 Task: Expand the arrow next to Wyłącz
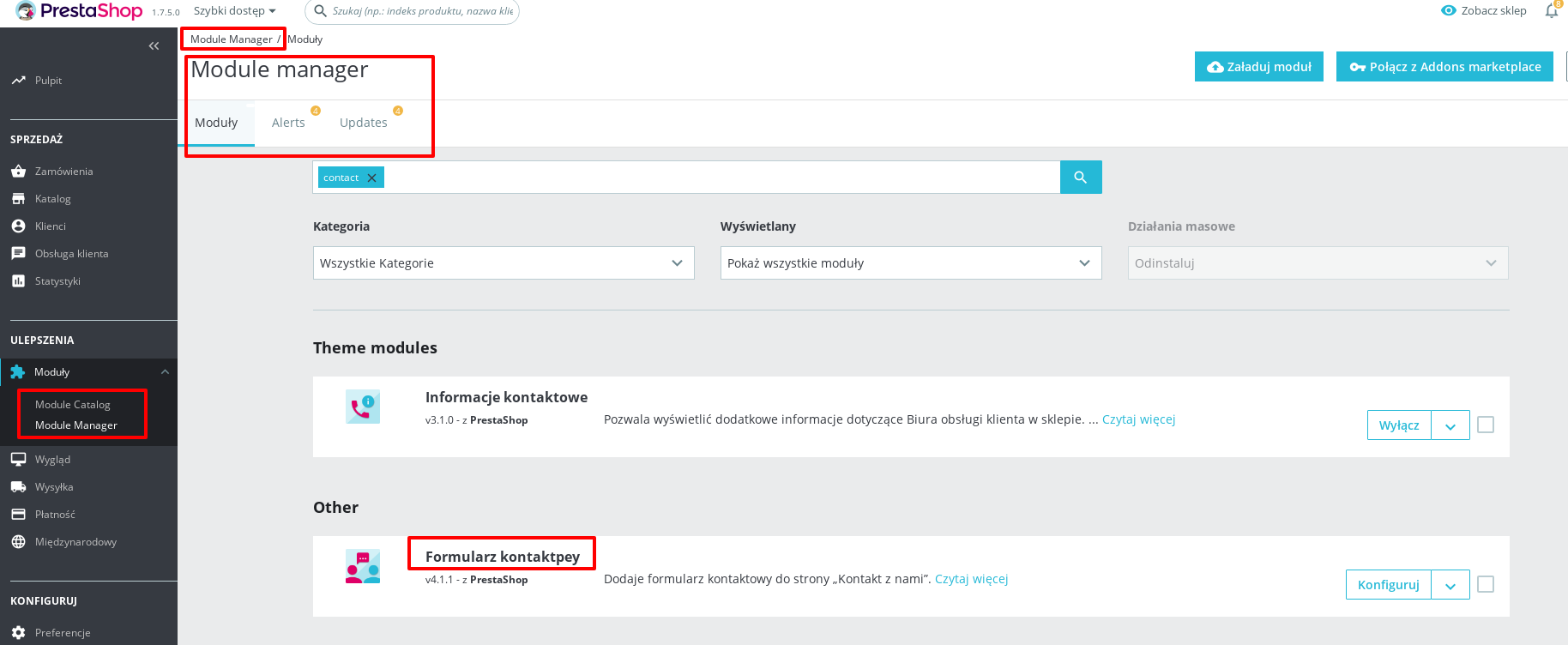[1450, 425]
